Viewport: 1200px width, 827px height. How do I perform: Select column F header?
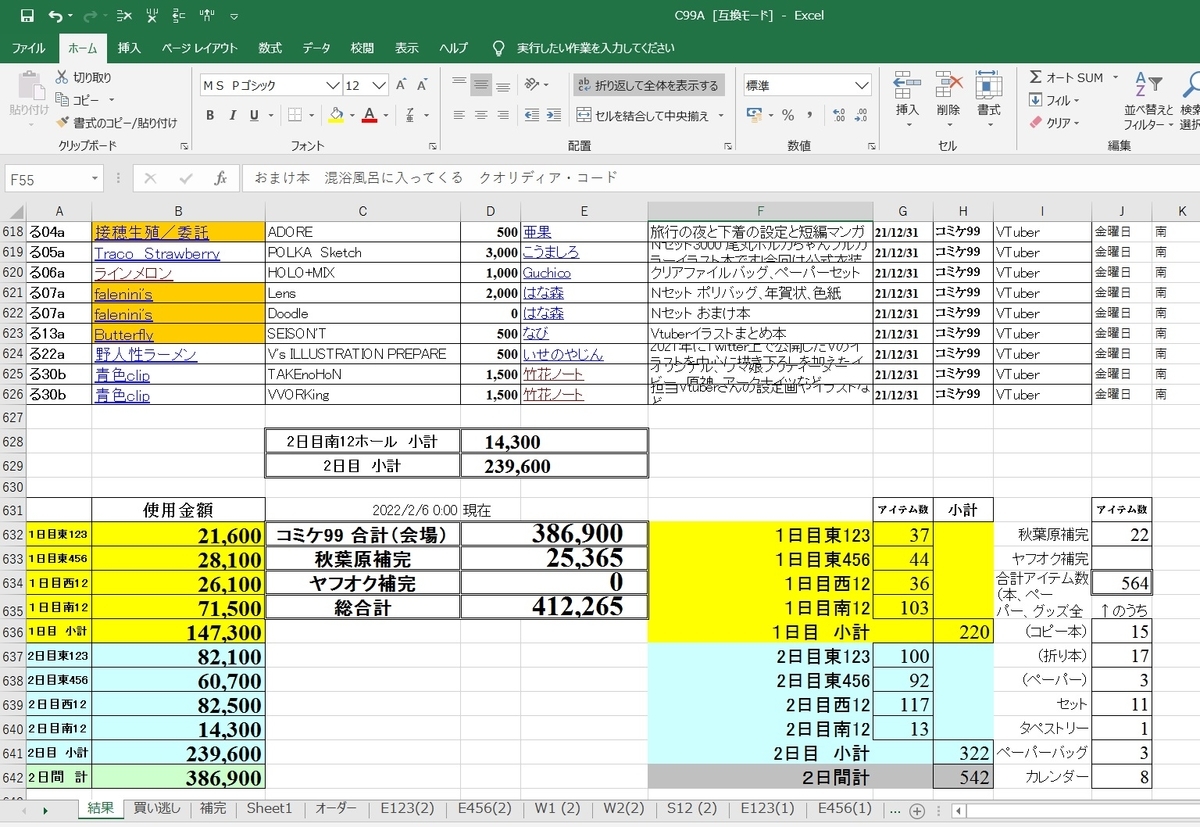(x=760, y=211)
